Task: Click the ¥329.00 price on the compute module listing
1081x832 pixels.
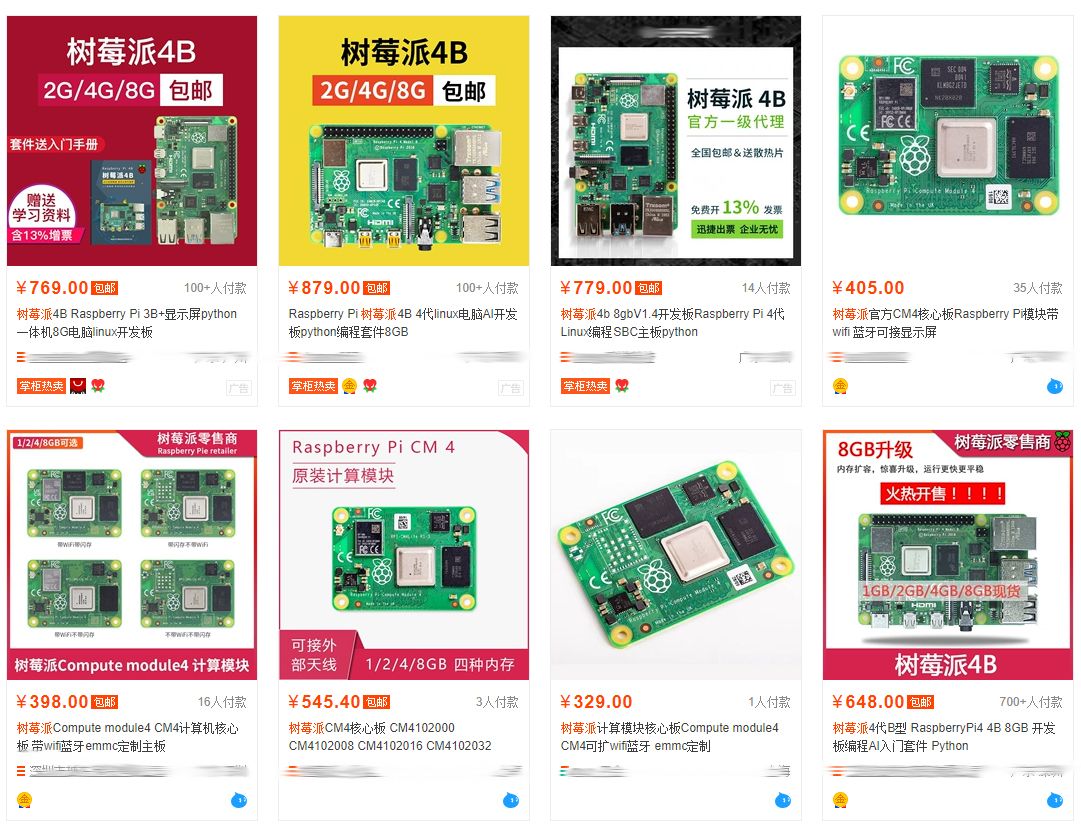Action: [x=596, y=702]
